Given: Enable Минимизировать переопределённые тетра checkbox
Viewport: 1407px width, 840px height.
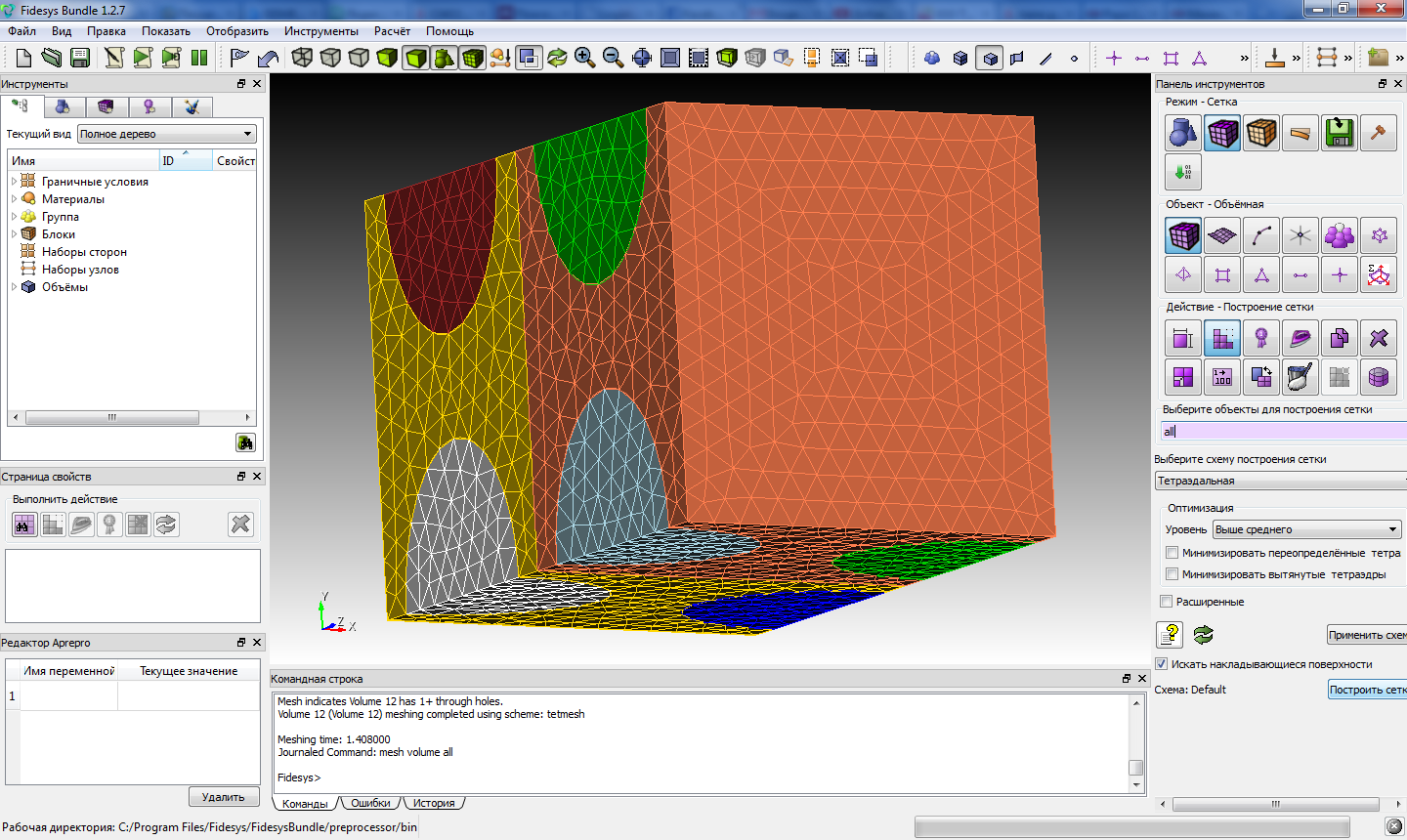Looking at the screenshot, I should pos(1172,553).
